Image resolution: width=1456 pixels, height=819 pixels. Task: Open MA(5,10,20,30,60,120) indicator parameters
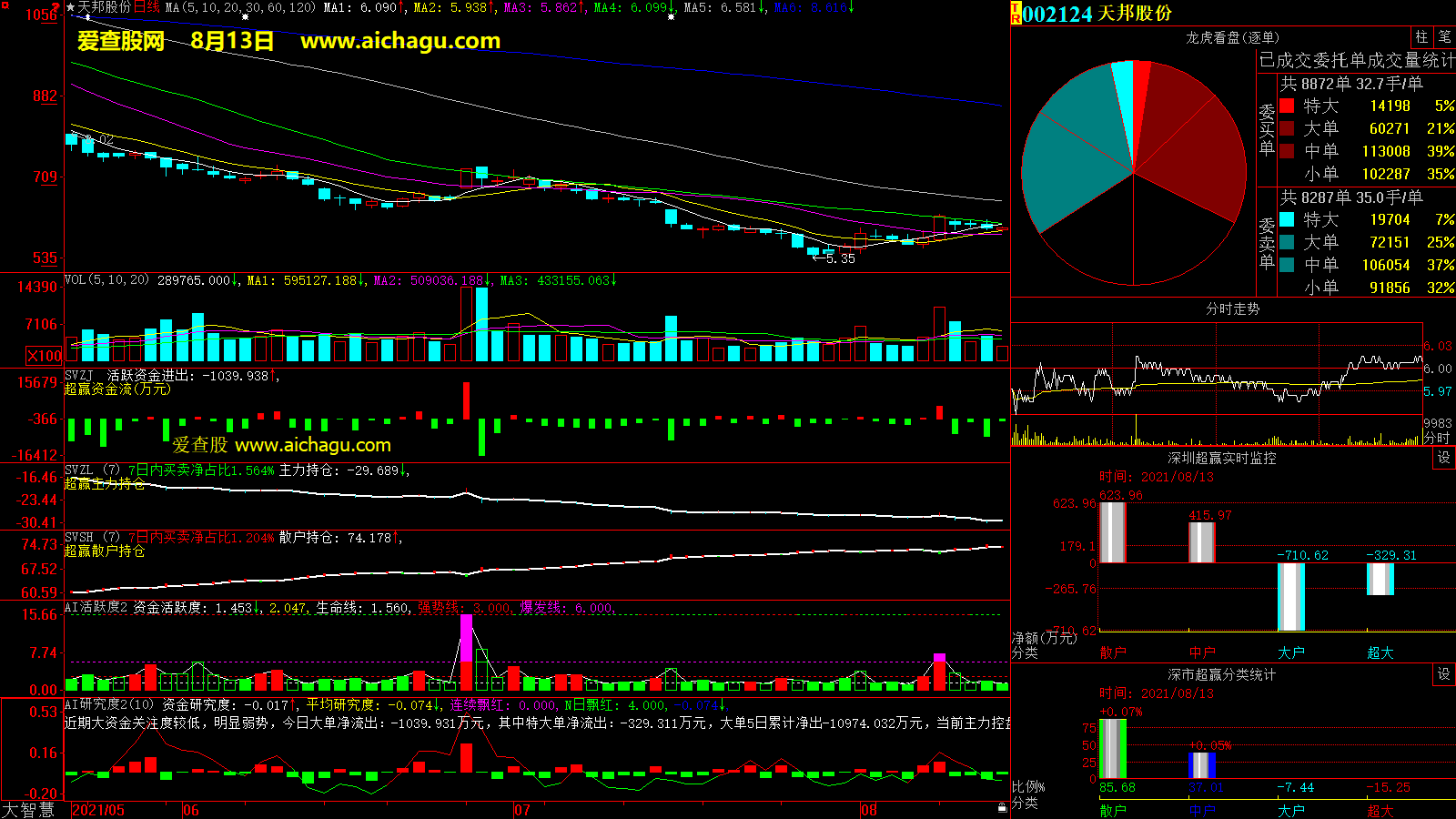(x=239, y=7)
